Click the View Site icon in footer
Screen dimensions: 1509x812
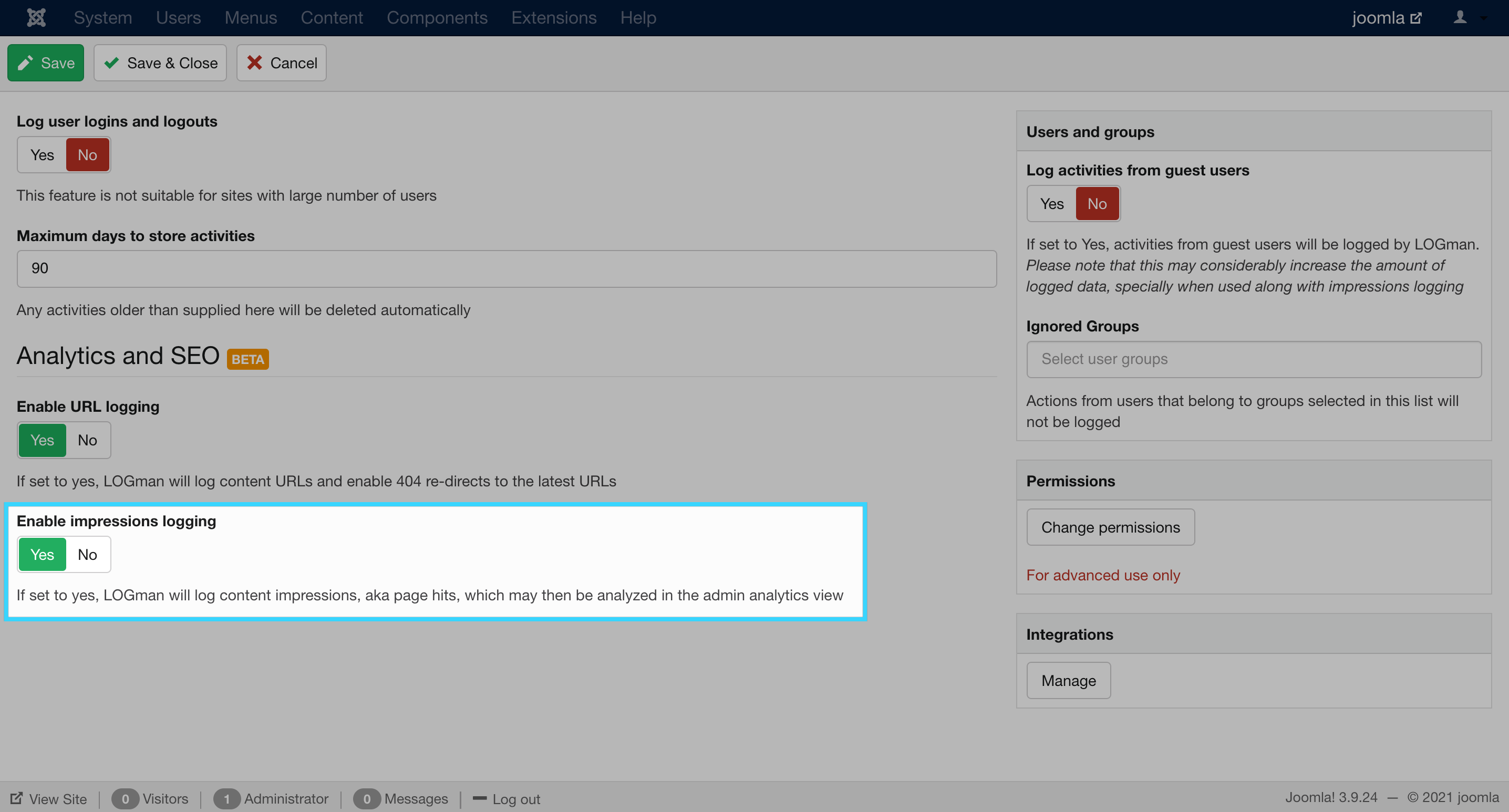pos(16,798)
